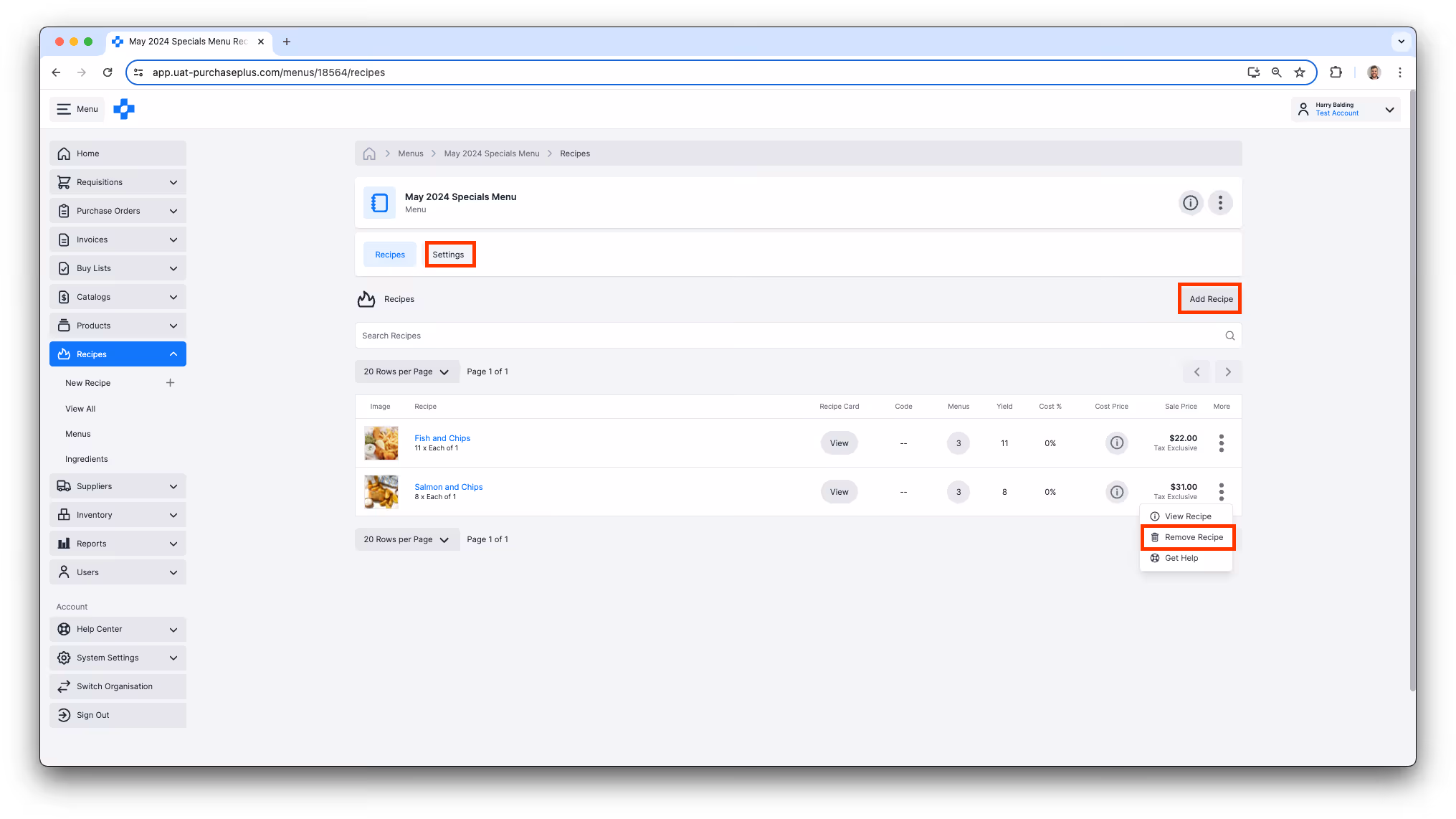Open the Salmon and Chips recipe link
Viewport: 1456px width, 819px height.
449,487
